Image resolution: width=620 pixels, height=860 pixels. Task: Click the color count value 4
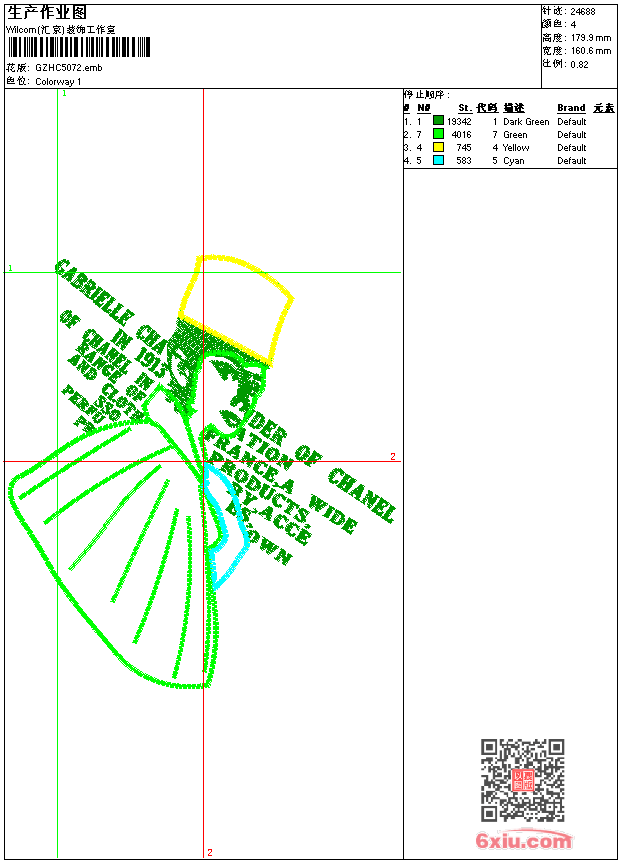[573, 25]
